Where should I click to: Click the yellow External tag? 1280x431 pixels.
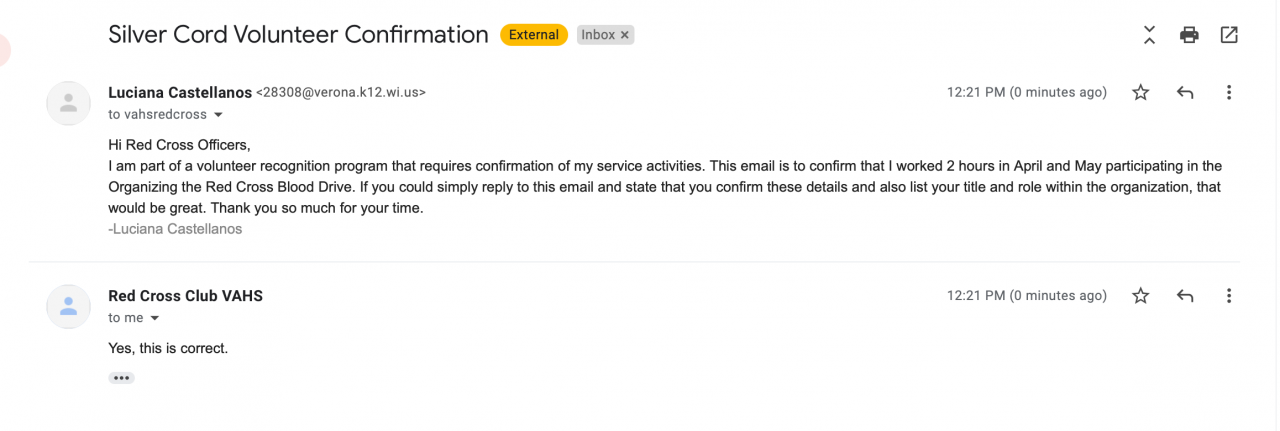[x=533, y=35]
